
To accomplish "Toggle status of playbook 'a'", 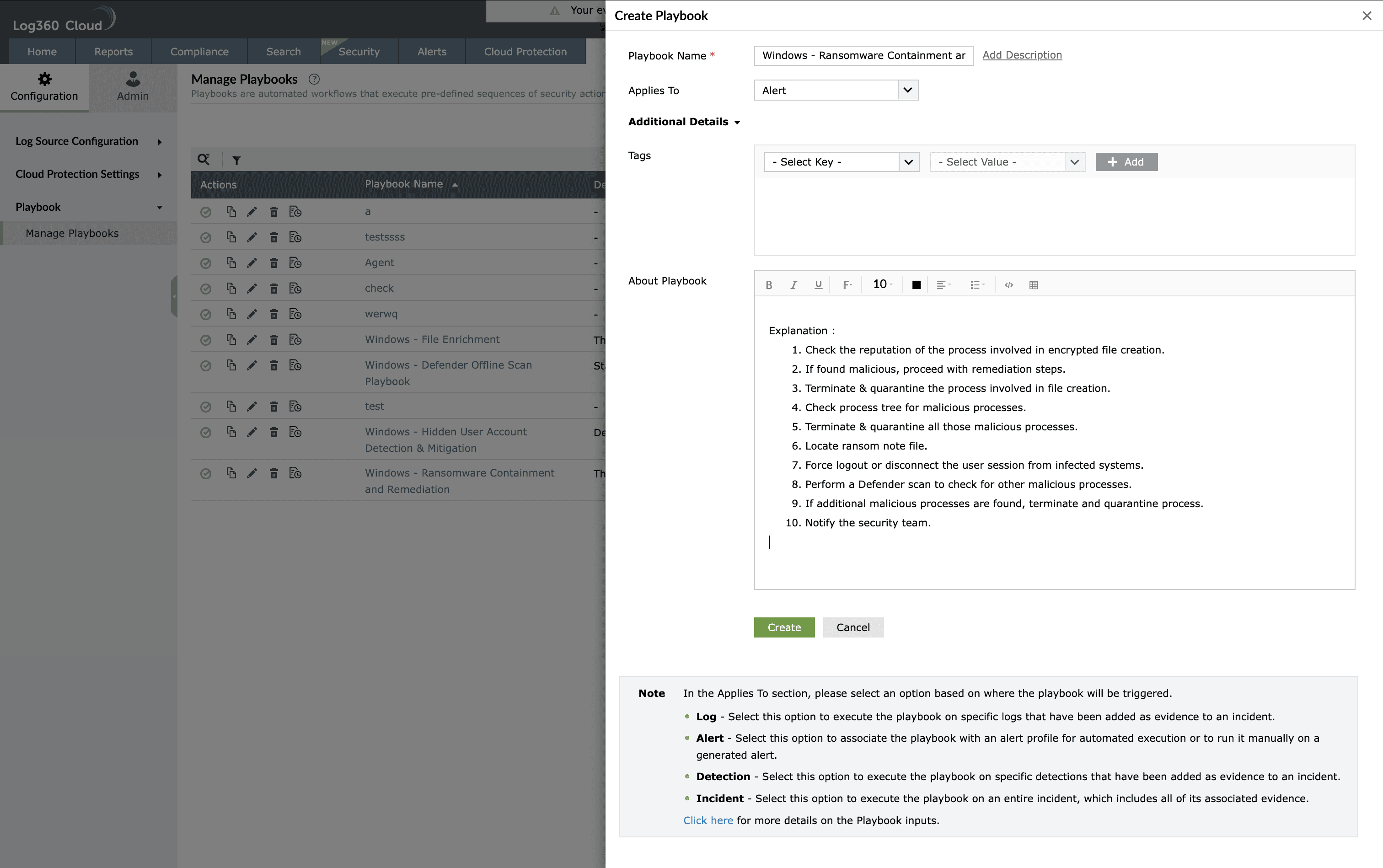I will click(x=205, y=212).
